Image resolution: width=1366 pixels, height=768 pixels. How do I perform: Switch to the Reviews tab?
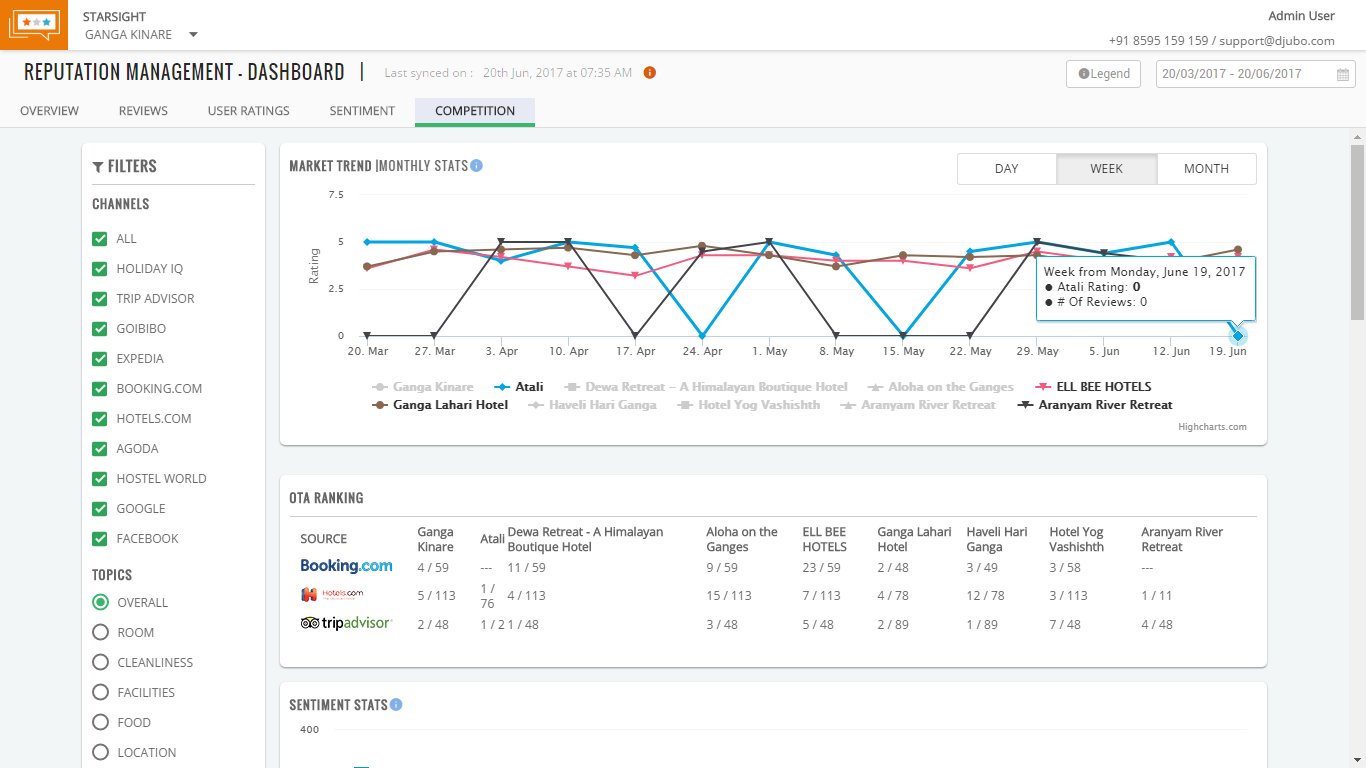tap(143, 111)
